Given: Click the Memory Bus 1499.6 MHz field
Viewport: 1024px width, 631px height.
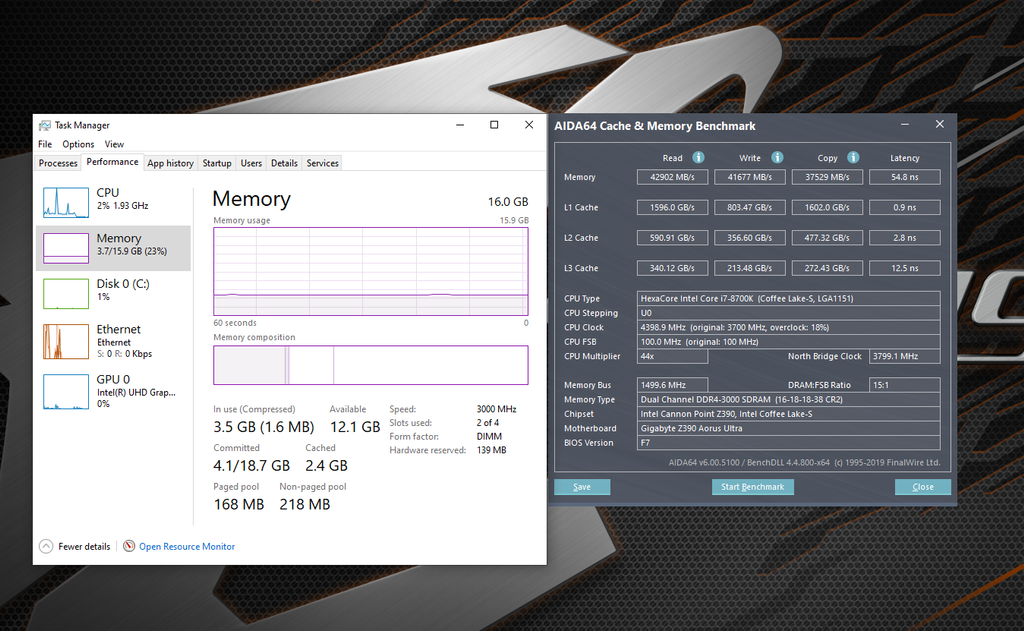Looking at the screenshot, I should 672,385.
